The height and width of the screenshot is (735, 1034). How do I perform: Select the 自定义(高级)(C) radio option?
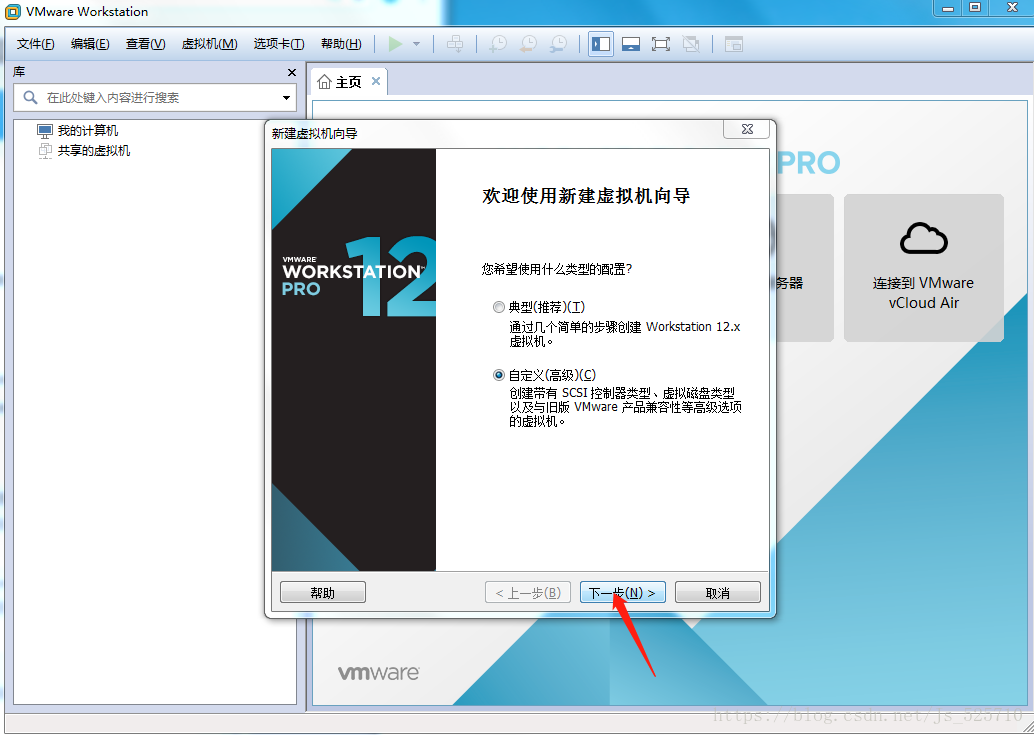coord(499,375)
